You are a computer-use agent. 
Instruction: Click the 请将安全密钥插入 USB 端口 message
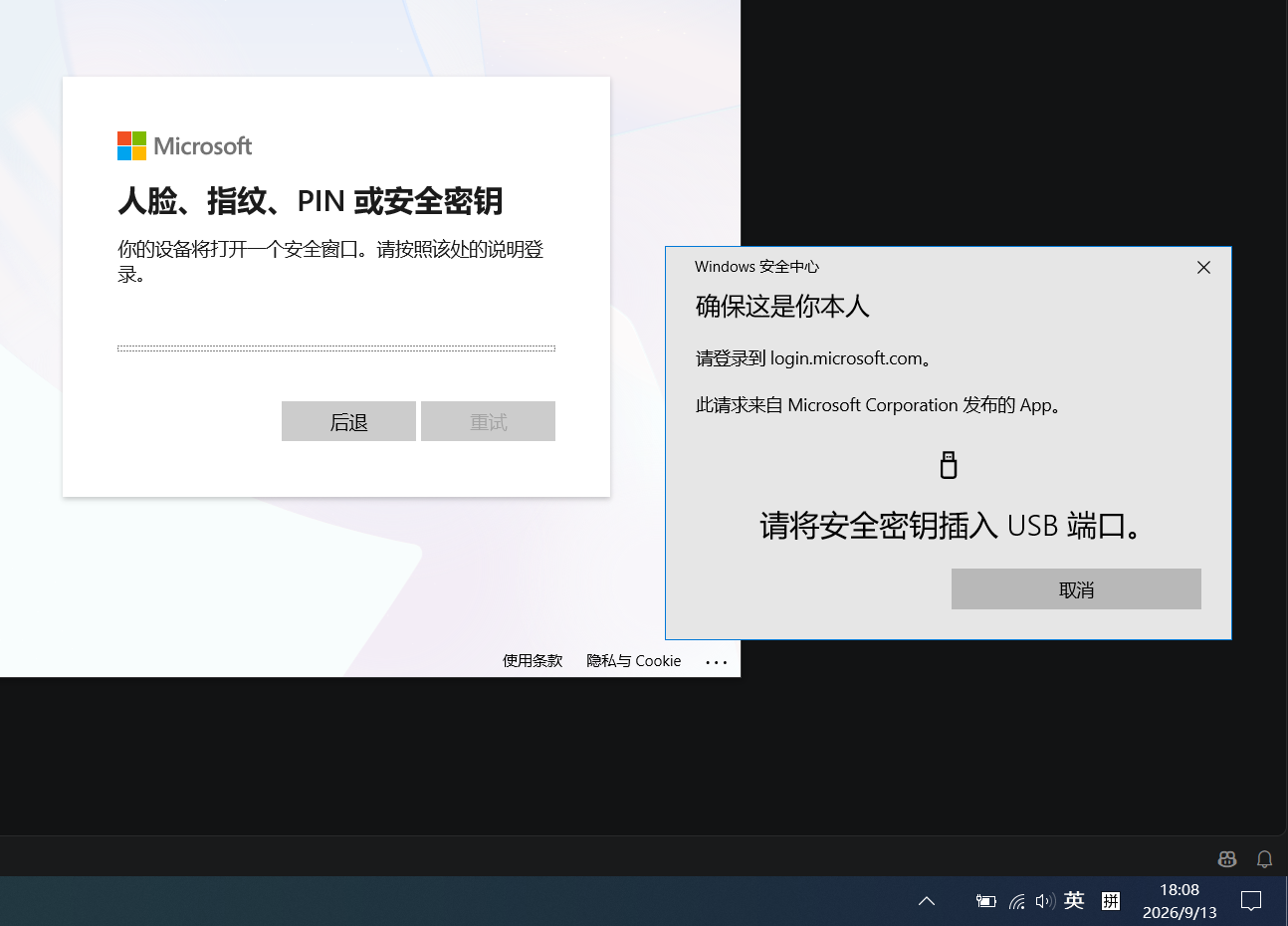pos(951,526)
